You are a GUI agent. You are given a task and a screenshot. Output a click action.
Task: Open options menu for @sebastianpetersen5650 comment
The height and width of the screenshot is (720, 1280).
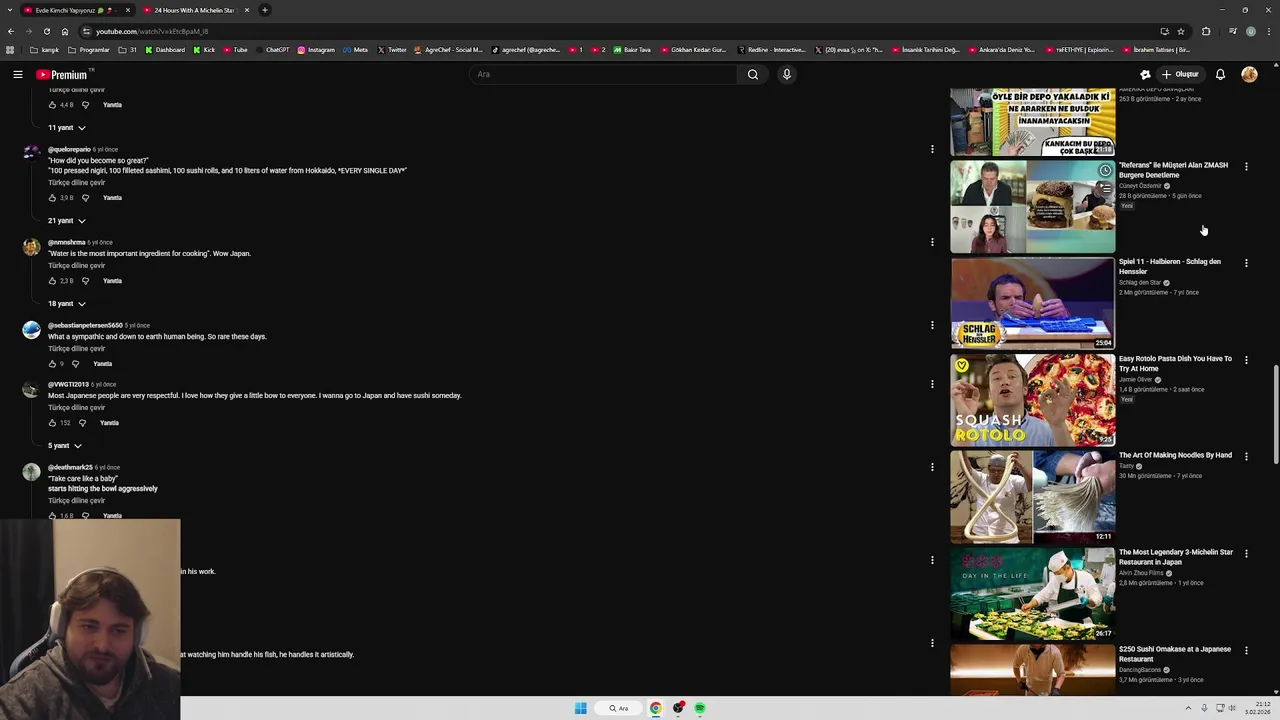932,325
